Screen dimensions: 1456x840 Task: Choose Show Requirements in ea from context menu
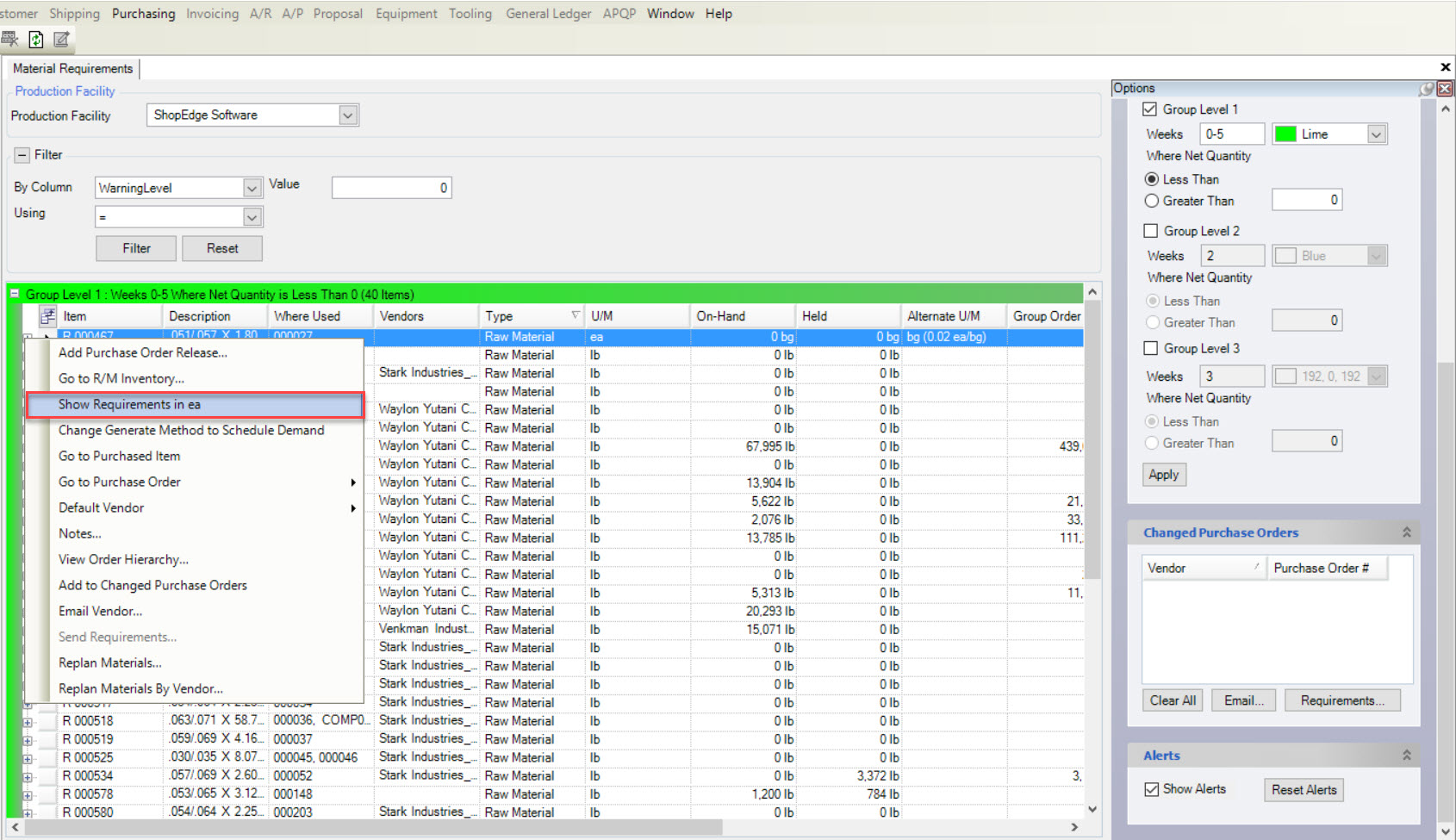[195, 404]
